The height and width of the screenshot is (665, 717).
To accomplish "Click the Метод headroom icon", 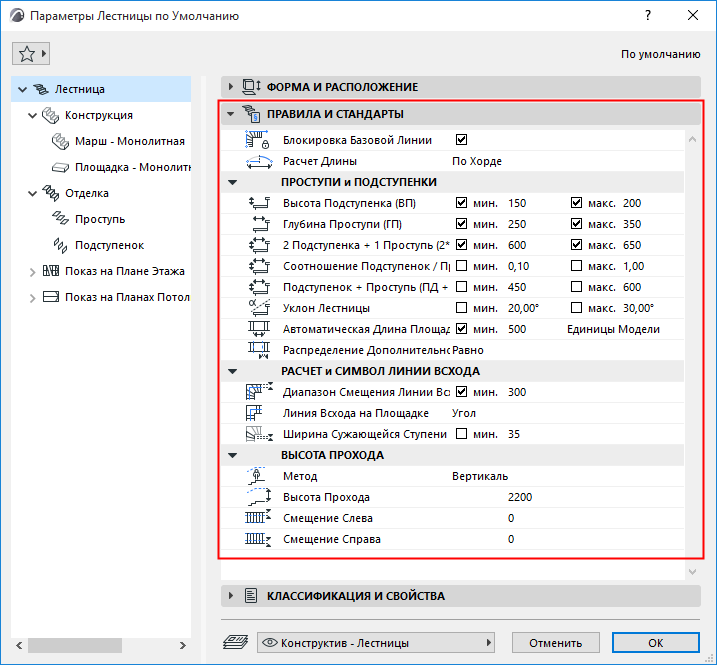I will point(257,476).
